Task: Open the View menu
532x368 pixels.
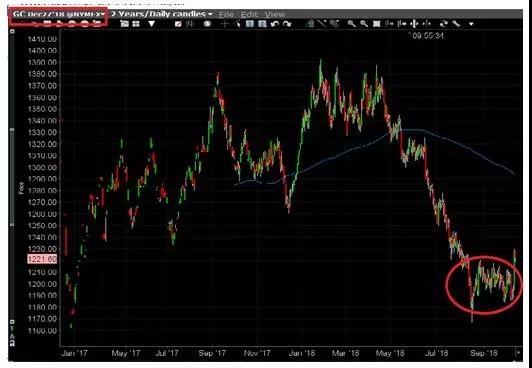Action: (x=274, y=15)
